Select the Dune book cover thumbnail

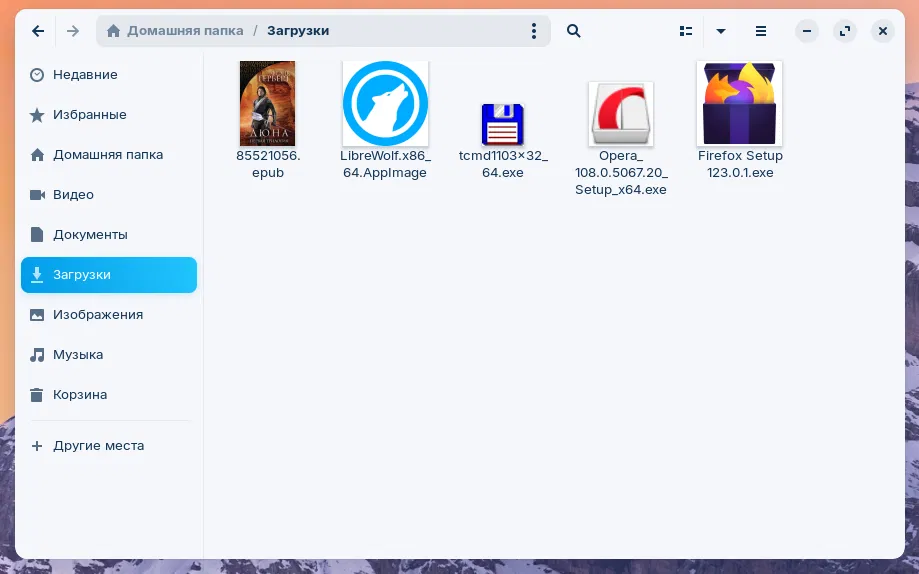268,103
